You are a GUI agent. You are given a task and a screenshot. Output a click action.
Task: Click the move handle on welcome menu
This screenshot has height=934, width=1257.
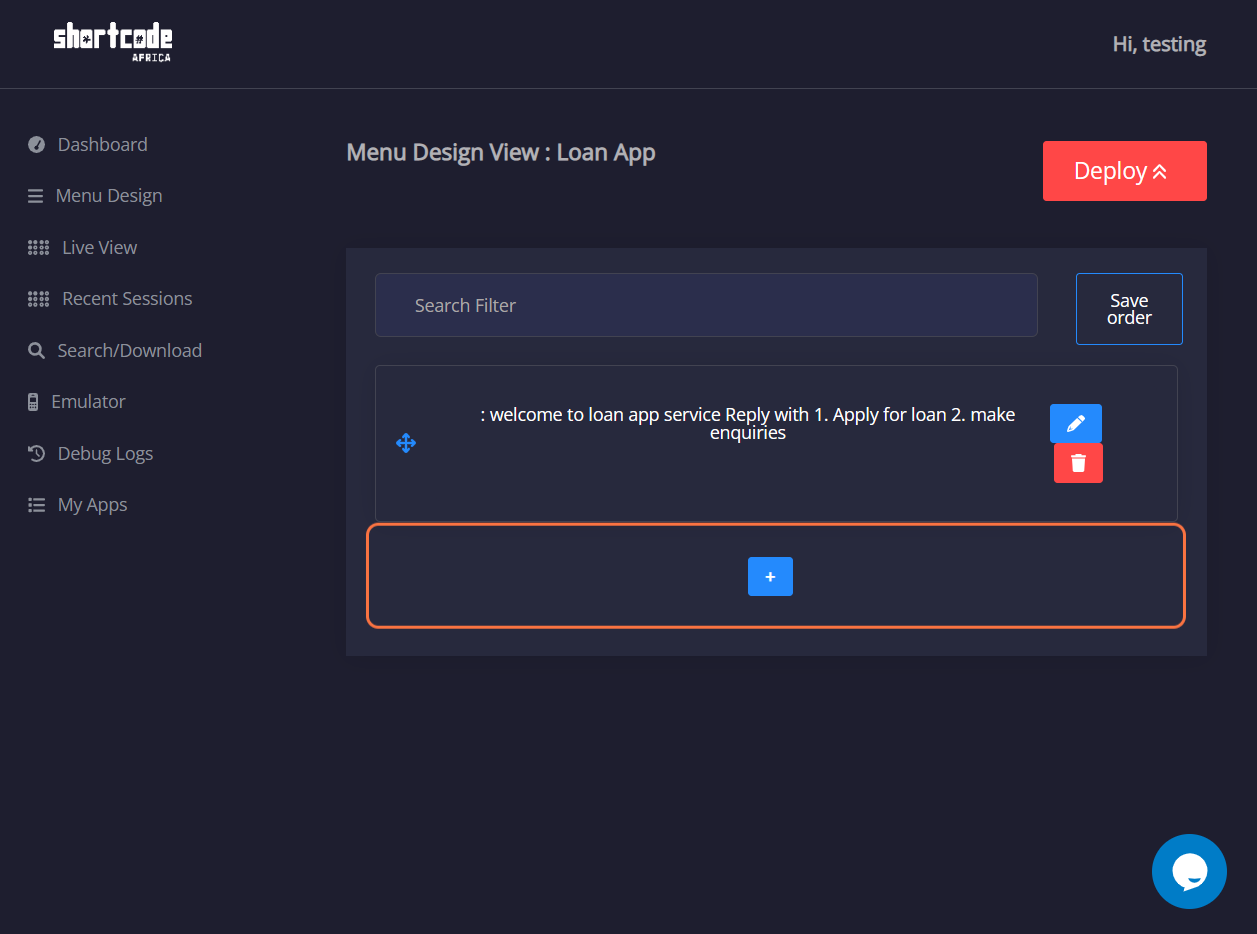click(x=406, y=443)
